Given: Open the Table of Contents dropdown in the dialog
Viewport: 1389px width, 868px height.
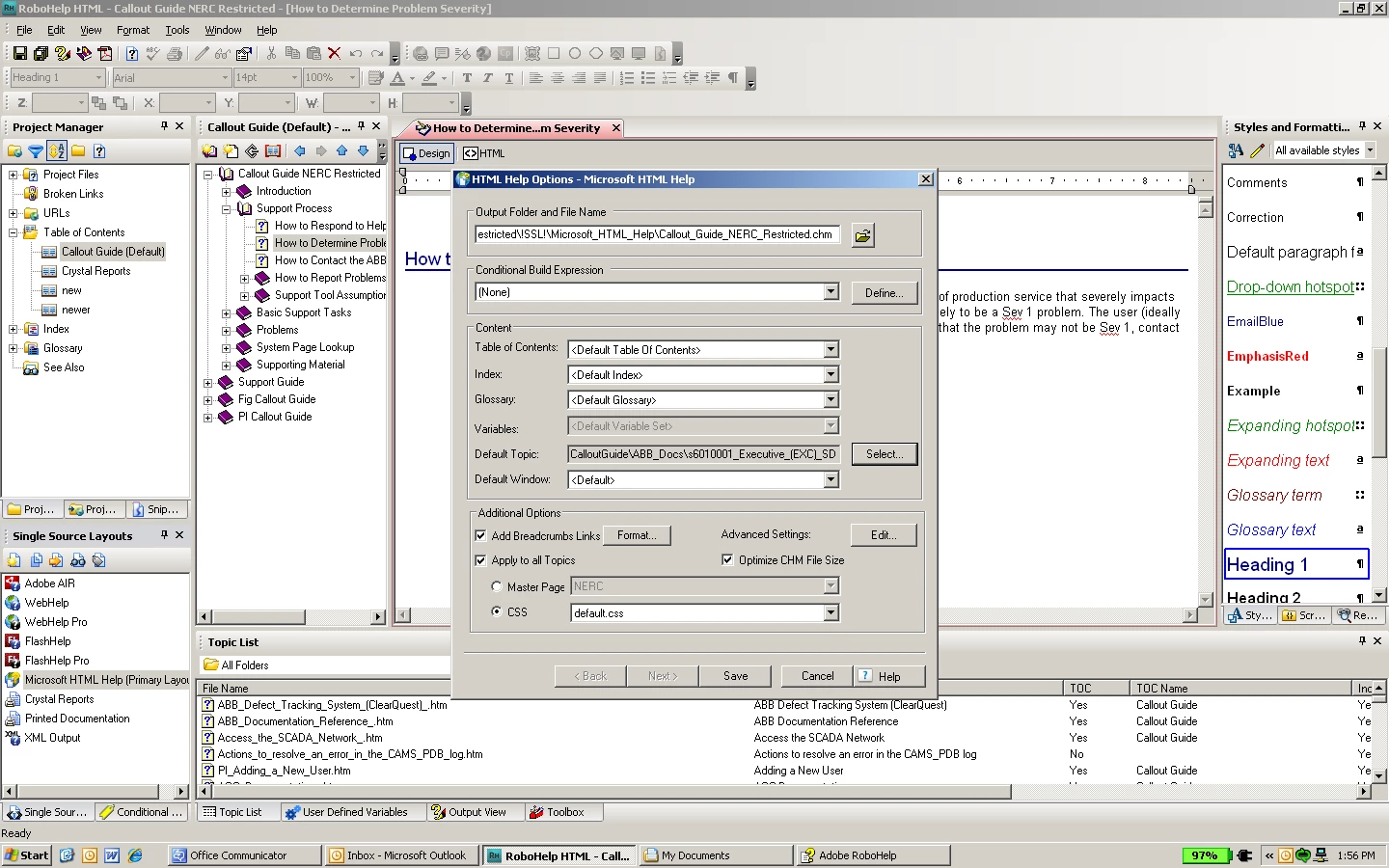Looking at the screenshot, I should coord(831,350).
